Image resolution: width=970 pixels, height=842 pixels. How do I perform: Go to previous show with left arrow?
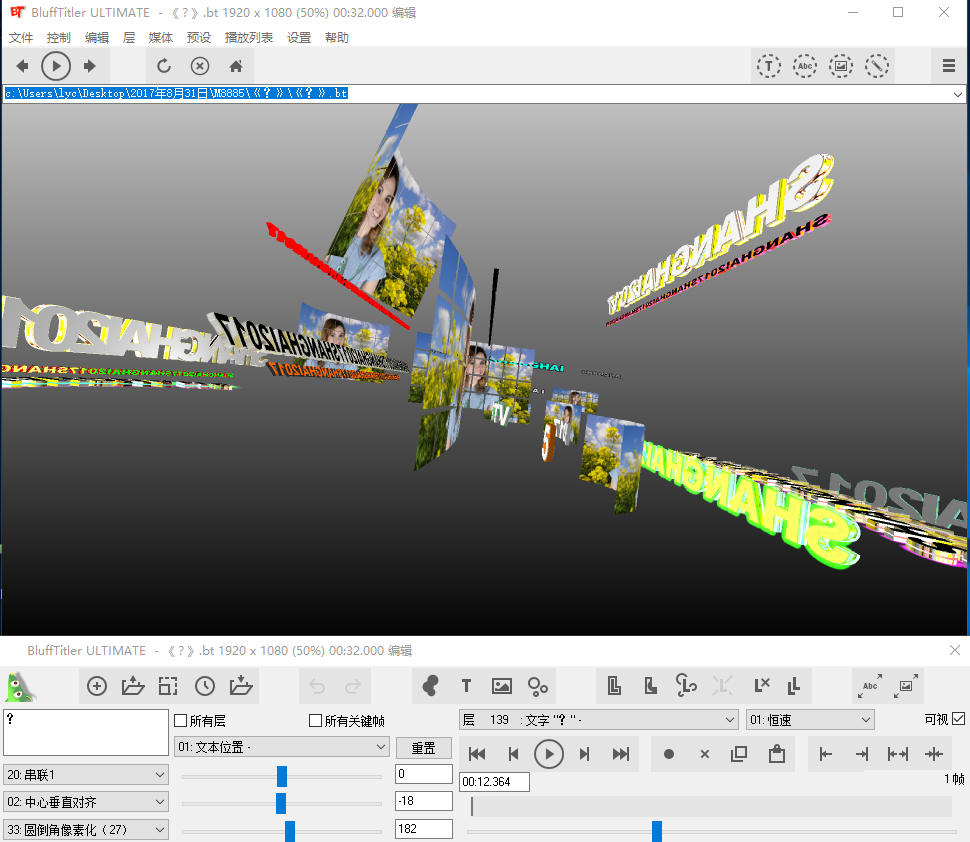22,66
